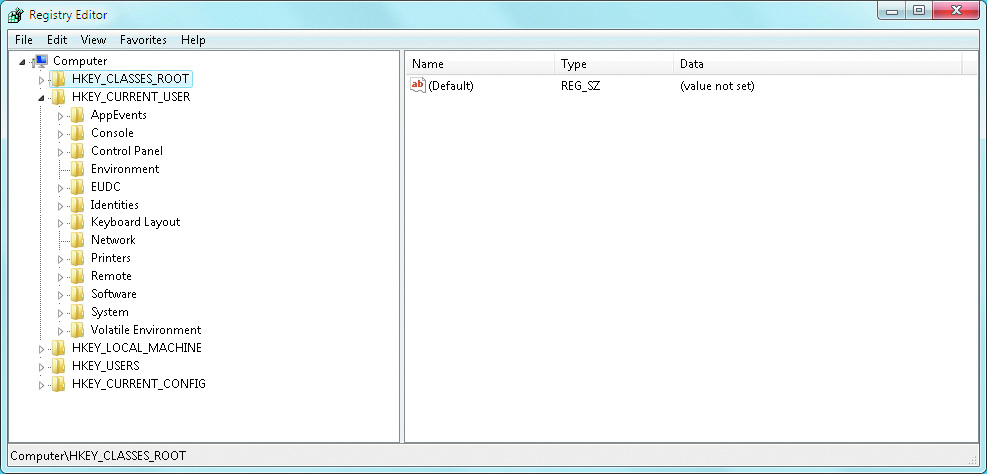The height and width of the screenshot is (474, 987).
Task: Expand the Control Panel key
Action: pos(60,152)
